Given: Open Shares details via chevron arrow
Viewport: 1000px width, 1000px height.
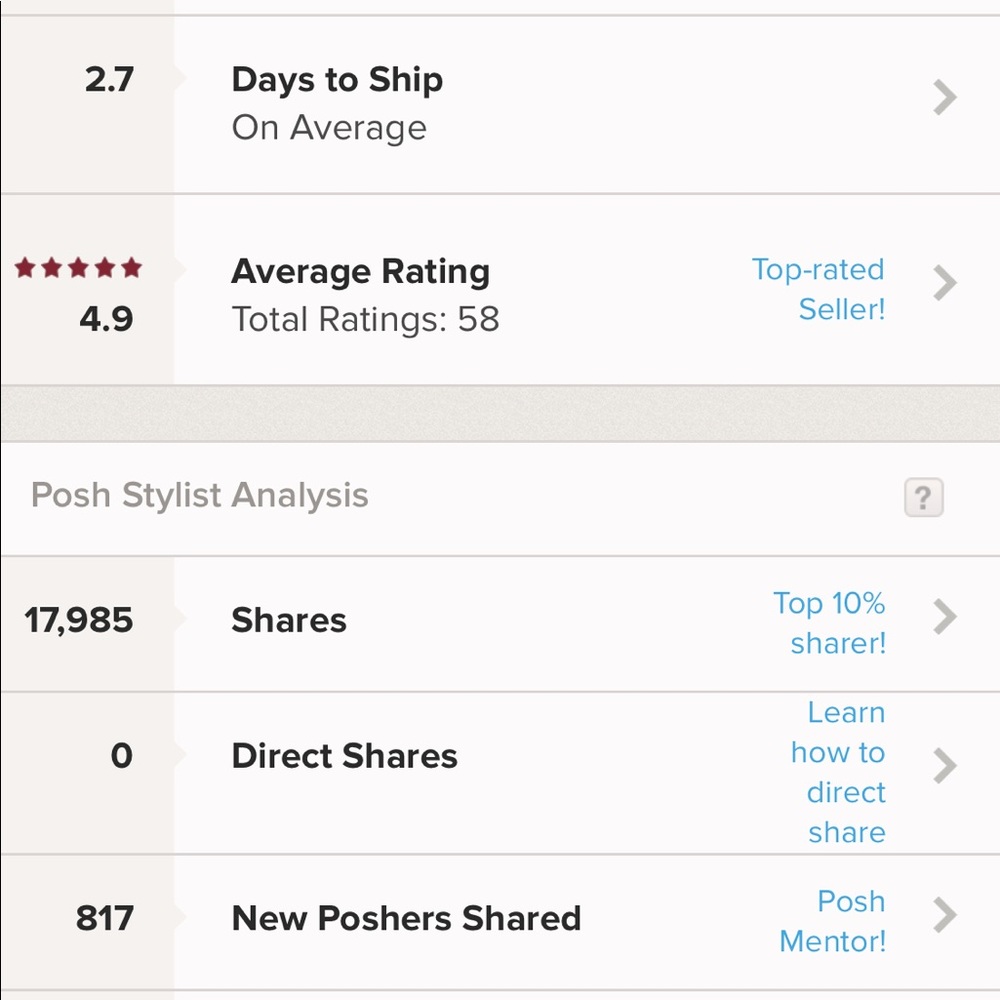Looking at the screenshot, I should pos(945,617).
